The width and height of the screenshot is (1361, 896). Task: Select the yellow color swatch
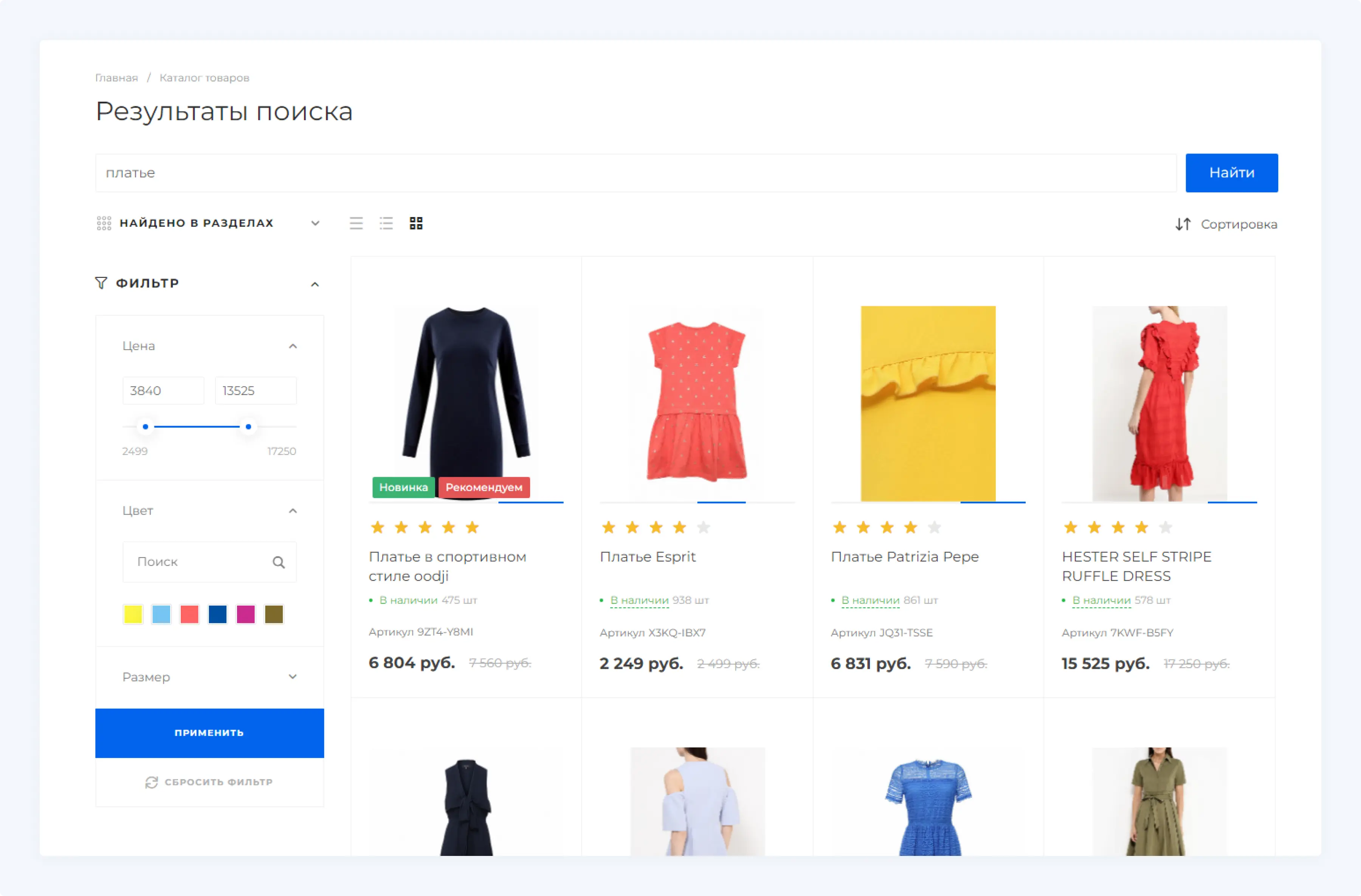coord(133,614)
